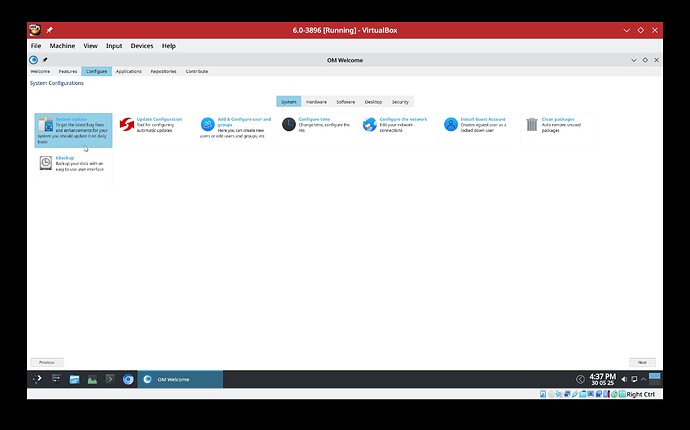Open the Update Configuration tool icon
The image size is (690, 430).
[x=127, y=125]
